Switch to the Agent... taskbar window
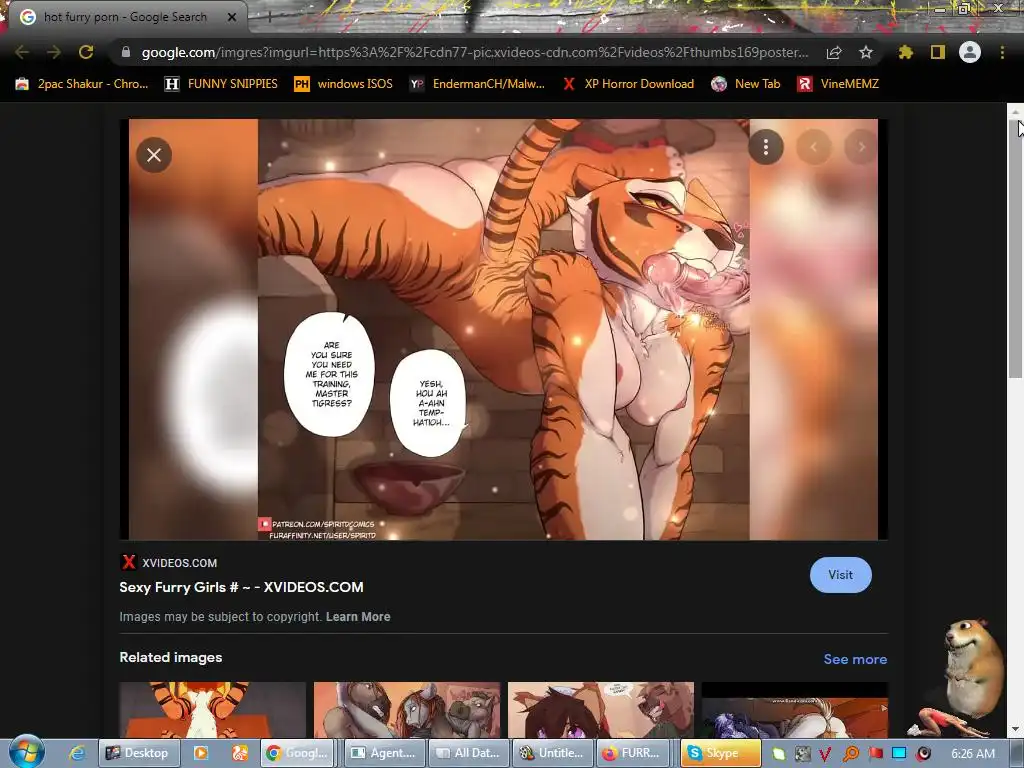The width and height of the screenshot is (1024, 768). click(383, 753)
